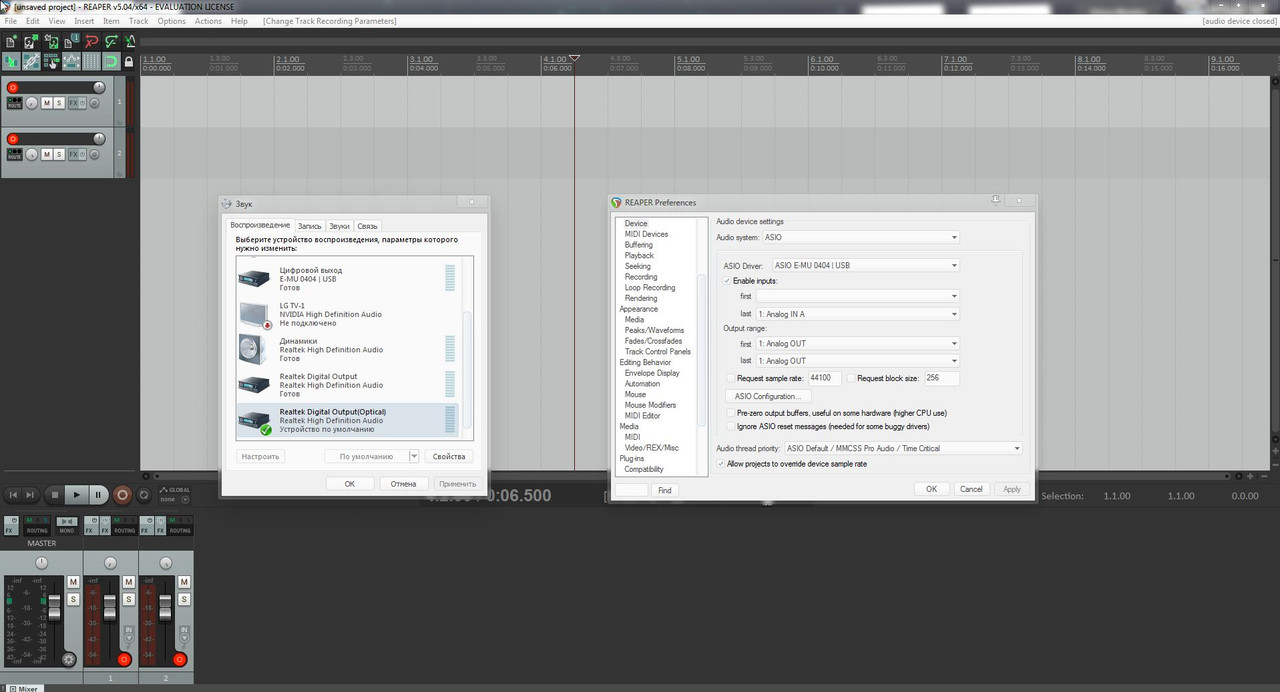The height and width of the screenshot is (692, 1280).
Task: Click the Find button in Preferences
Action: (664, 490)
